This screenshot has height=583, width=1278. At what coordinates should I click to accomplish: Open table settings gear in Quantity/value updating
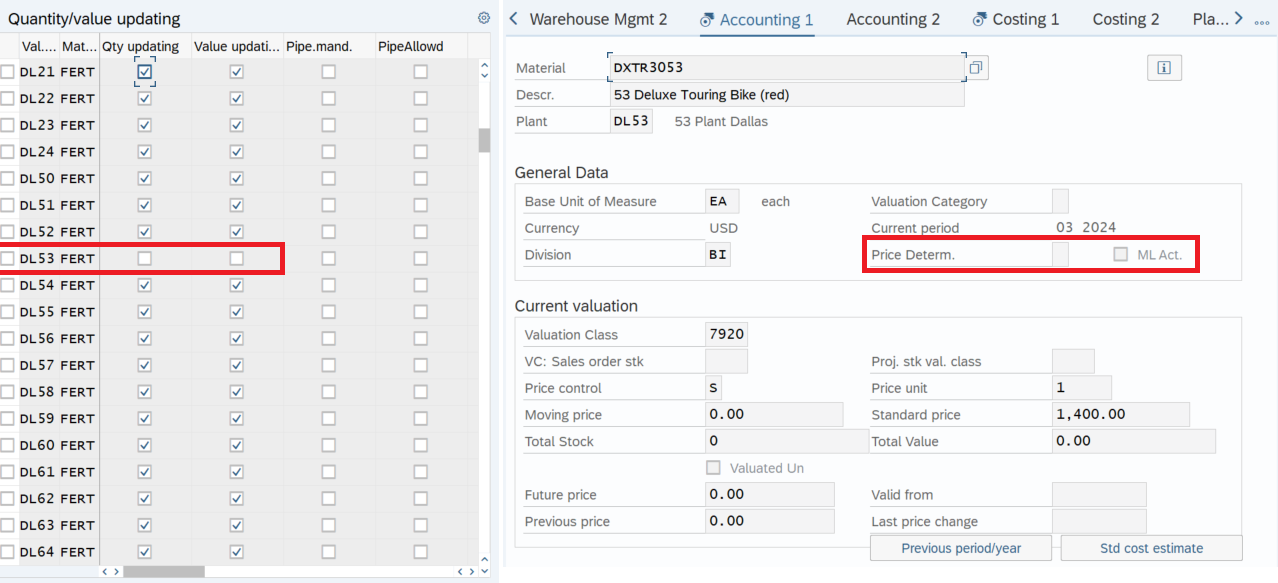484,18
